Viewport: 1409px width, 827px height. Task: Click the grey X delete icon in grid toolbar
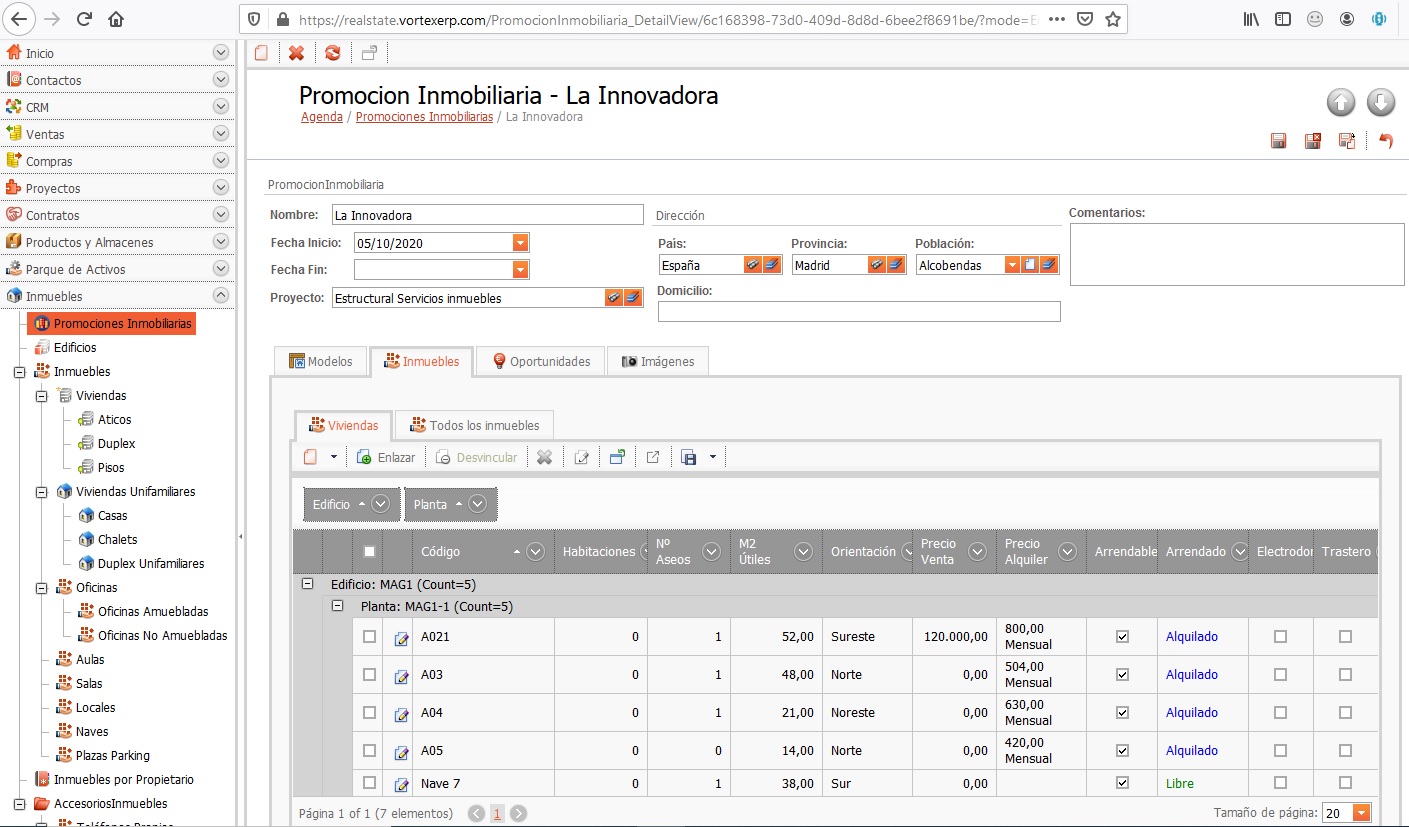tap(544, 457)
